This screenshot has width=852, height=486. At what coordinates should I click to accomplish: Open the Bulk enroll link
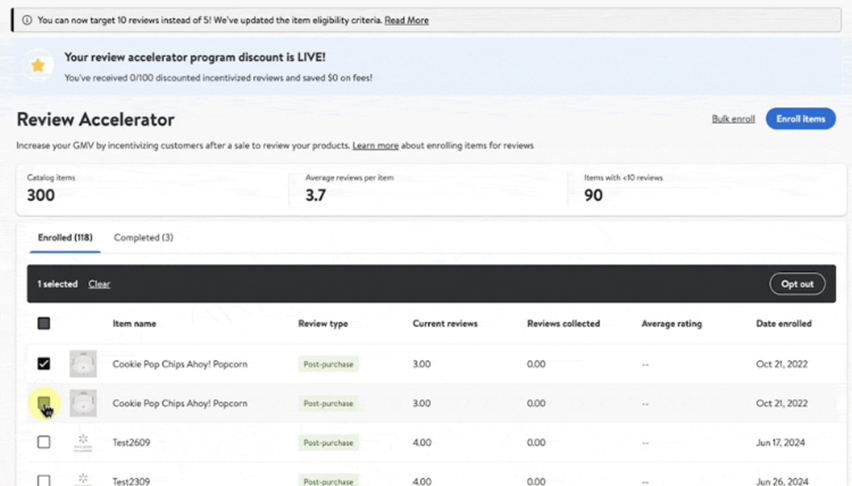click(x=733, y=119)
